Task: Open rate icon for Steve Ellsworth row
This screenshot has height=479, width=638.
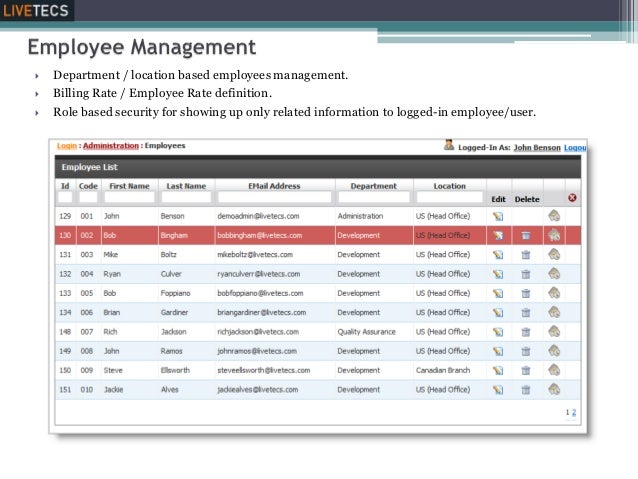Action: (554, 370)
